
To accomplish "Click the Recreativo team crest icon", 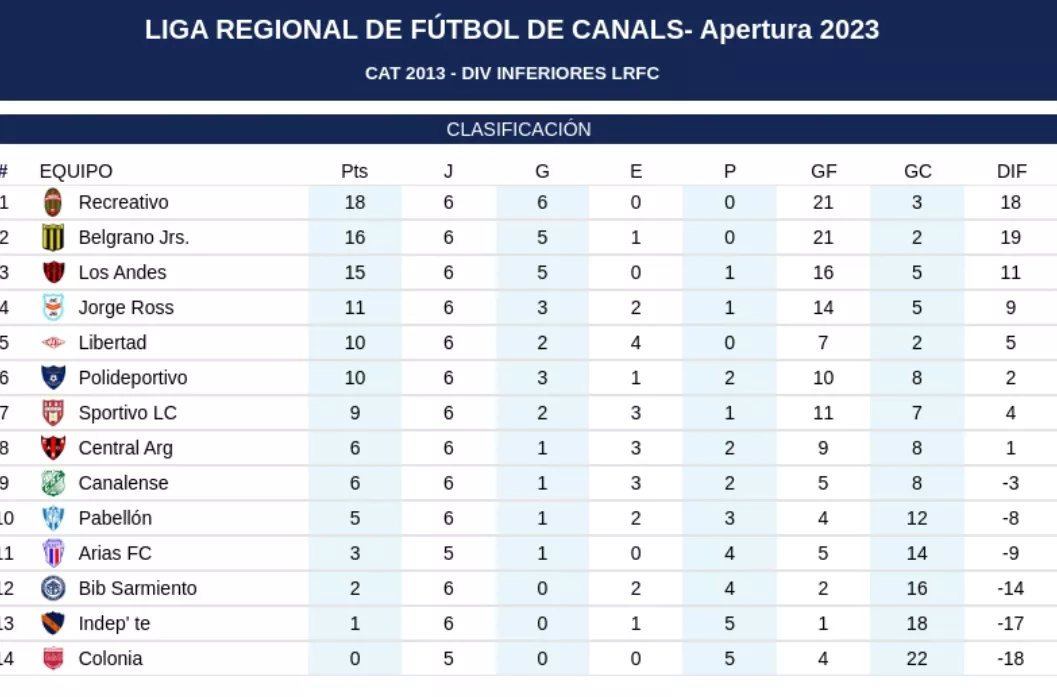I will pos(53,202).
